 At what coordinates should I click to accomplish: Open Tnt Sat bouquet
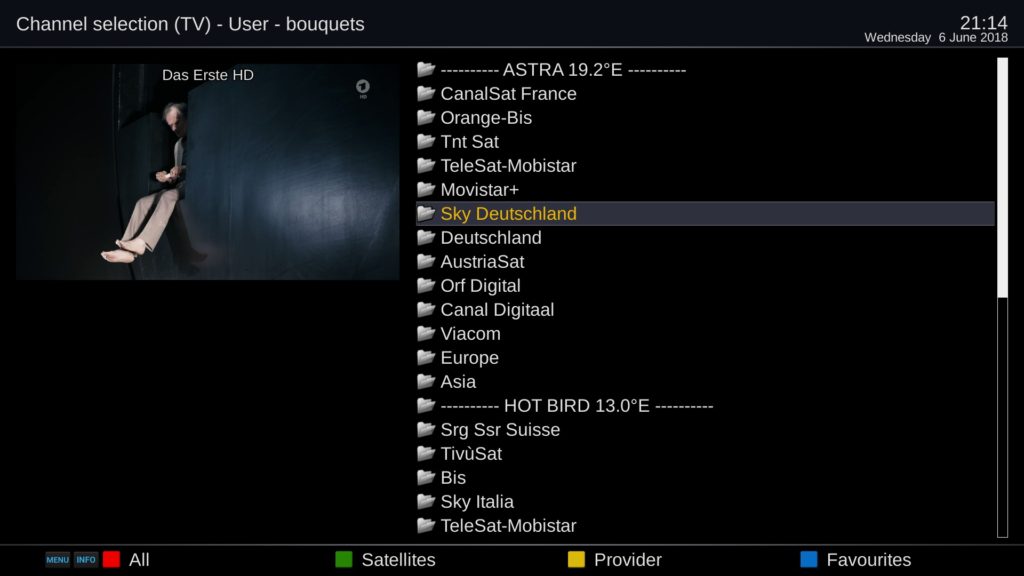705,142
